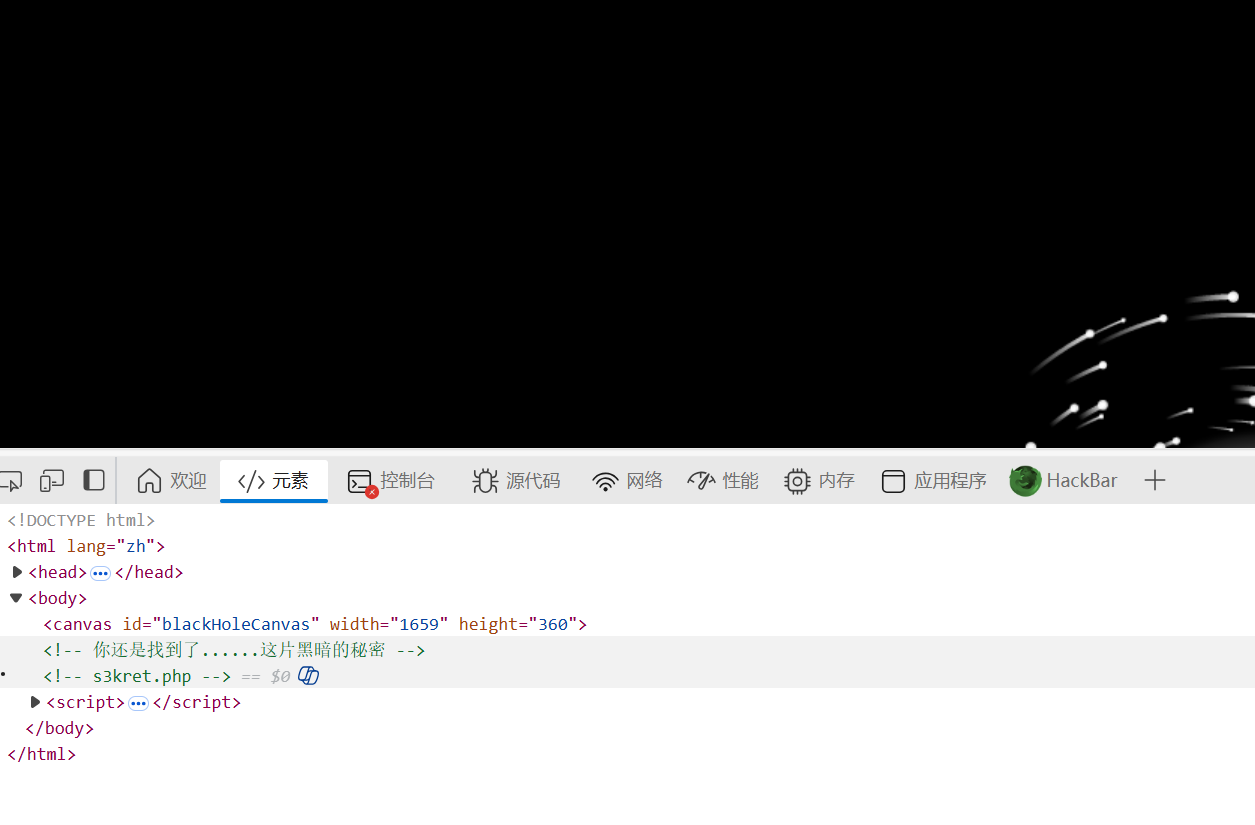Open the 源代码 (Sources) bug icon tab
1255x825 pixels.
(x=516, y=481)
